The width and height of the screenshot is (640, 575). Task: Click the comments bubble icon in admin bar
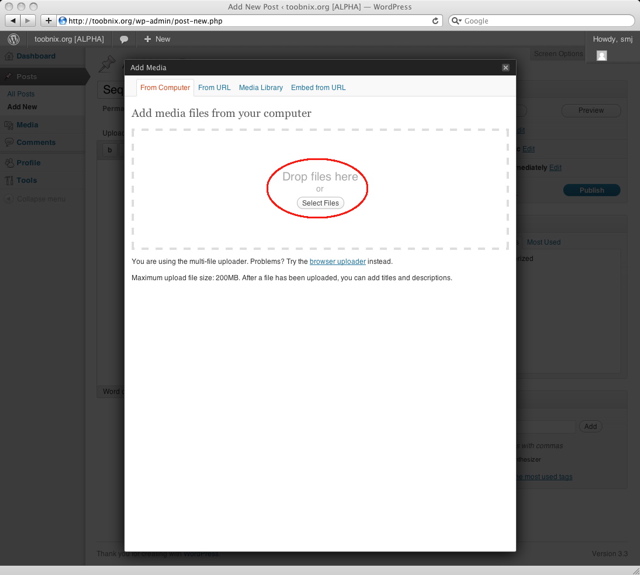pos(124,39)
